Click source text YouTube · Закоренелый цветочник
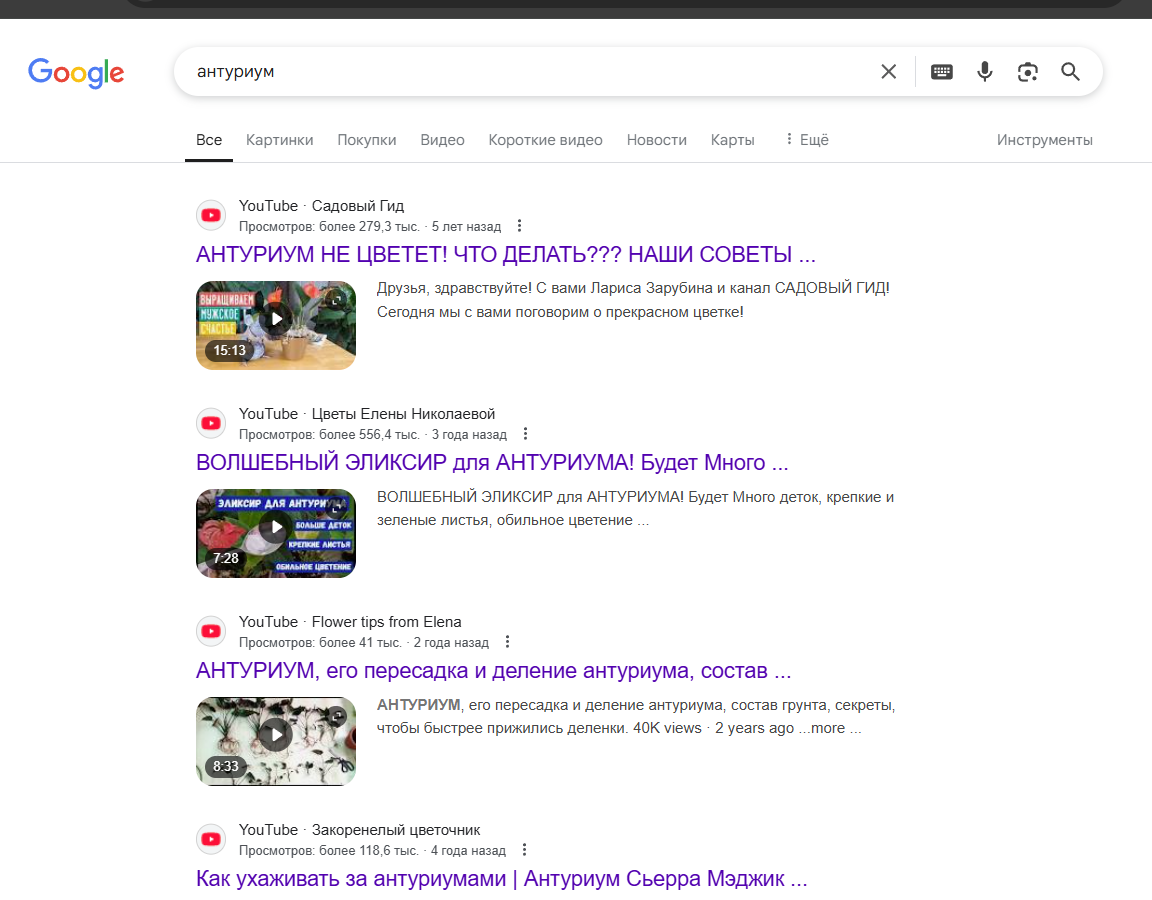This screenshot has width=1152, height=900. [x=359, y=829]
